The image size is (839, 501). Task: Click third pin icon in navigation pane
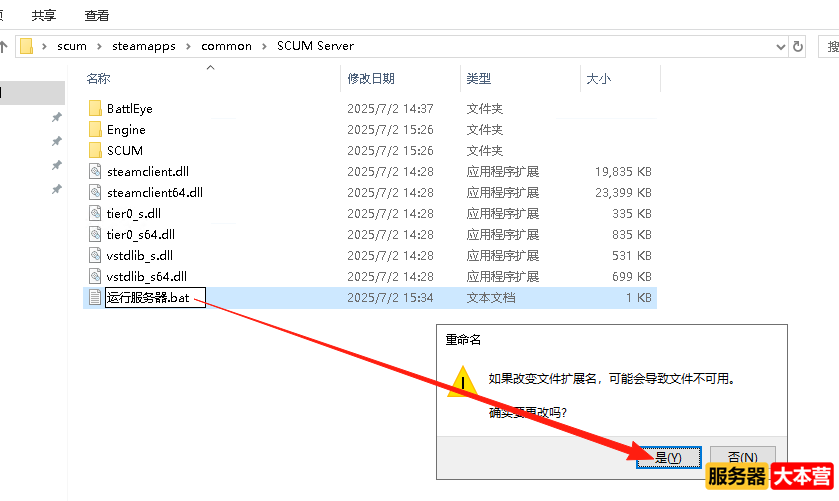(56, 165)
